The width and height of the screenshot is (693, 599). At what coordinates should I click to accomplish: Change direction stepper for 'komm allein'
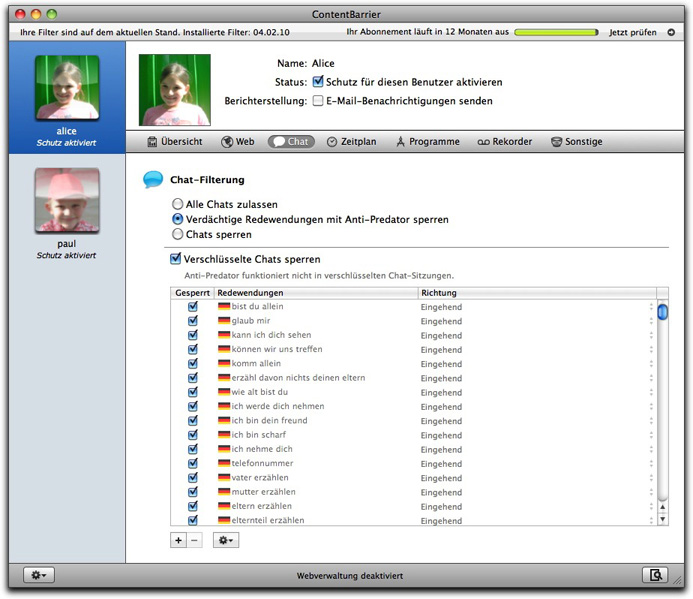click(x=651, y=364)
